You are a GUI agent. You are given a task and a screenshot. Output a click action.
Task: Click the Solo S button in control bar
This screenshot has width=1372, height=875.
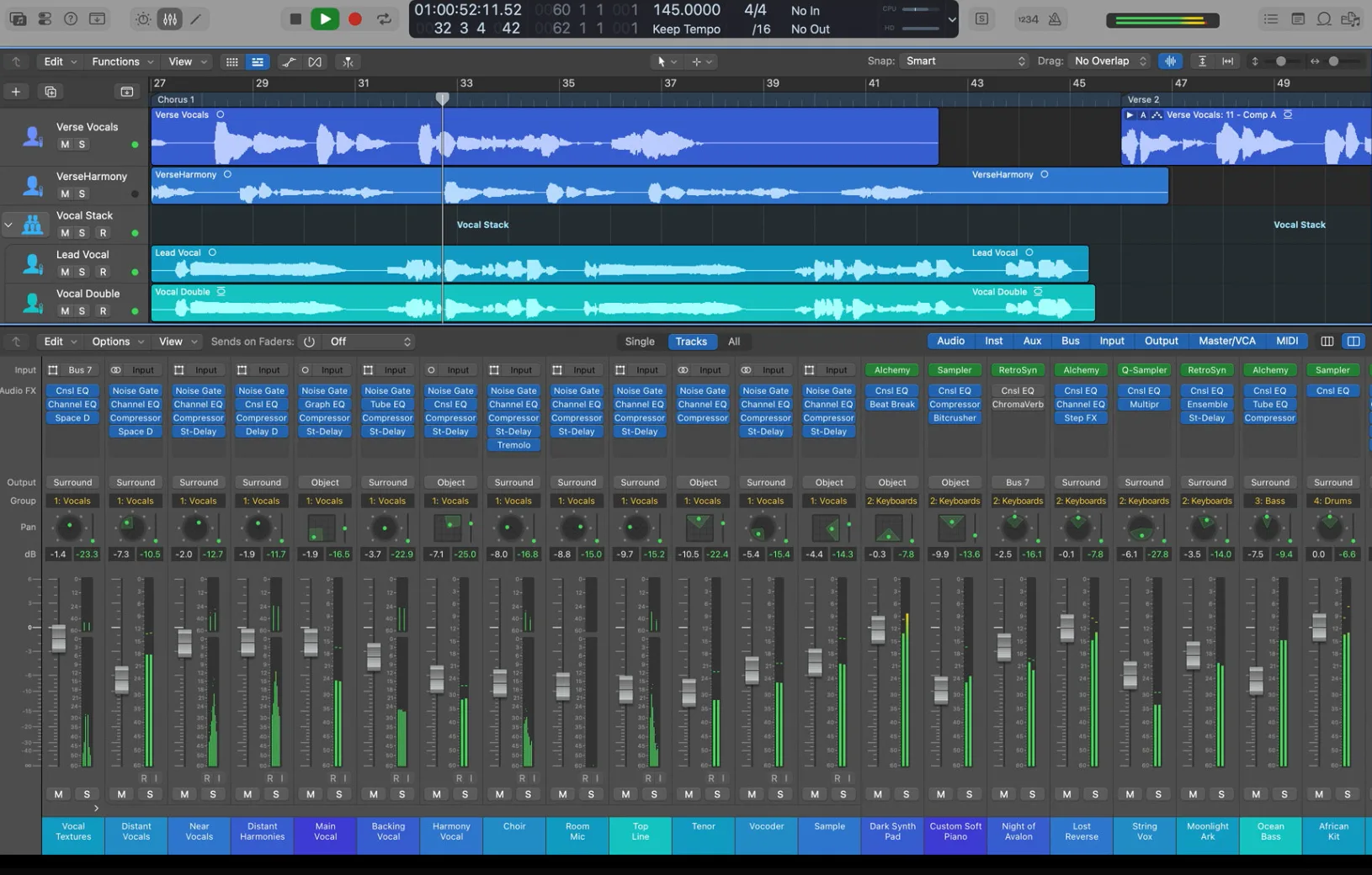[x=981, y=19]
